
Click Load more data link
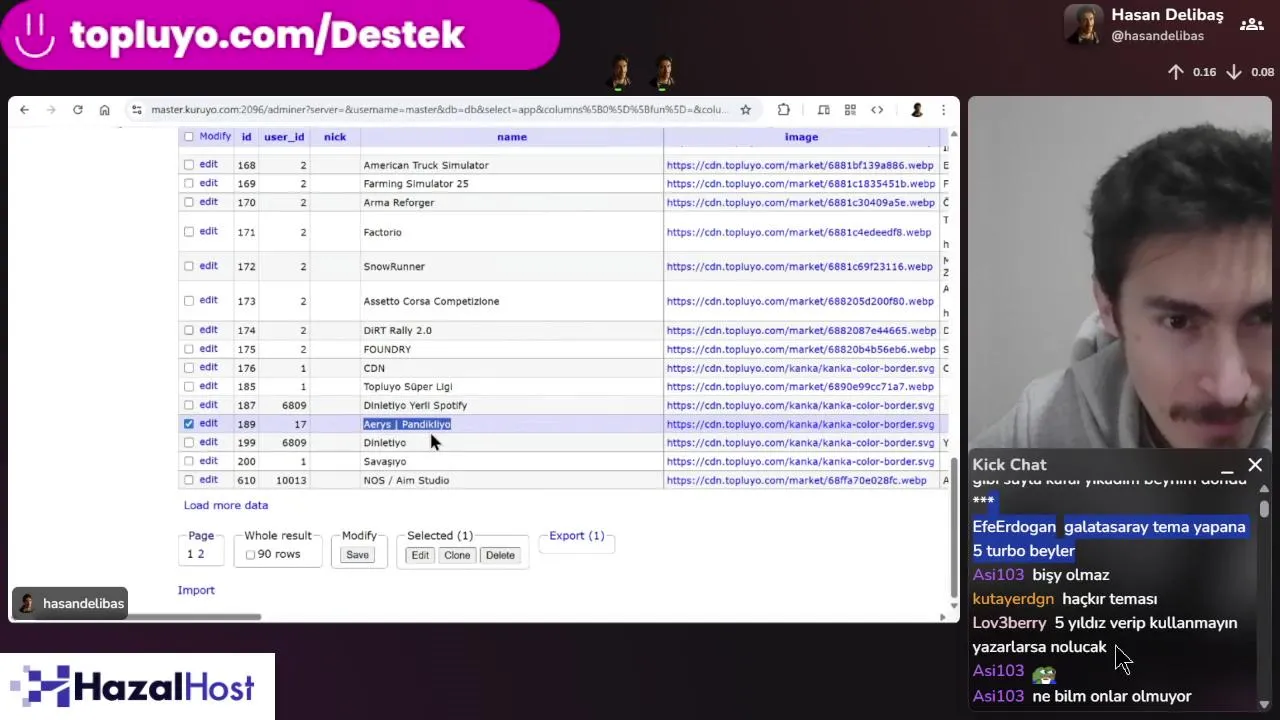tap(226, 505)
